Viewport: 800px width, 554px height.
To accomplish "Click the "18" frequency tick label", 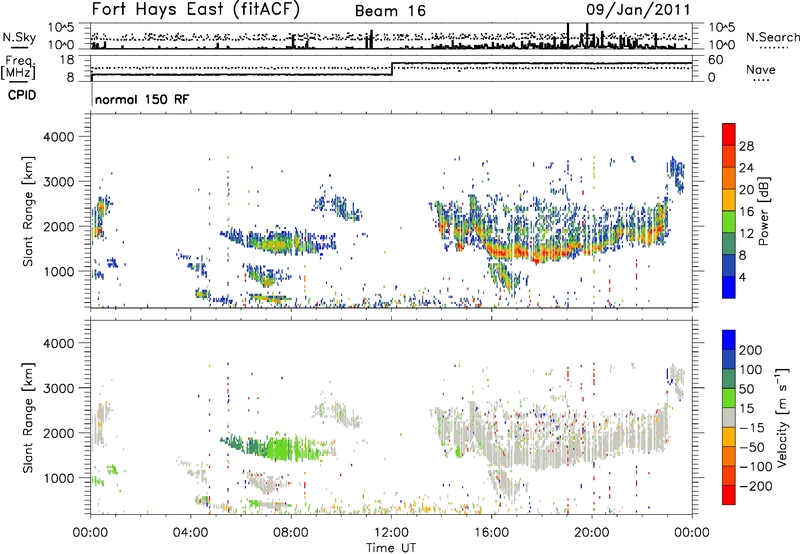I will tap(67, 60).
